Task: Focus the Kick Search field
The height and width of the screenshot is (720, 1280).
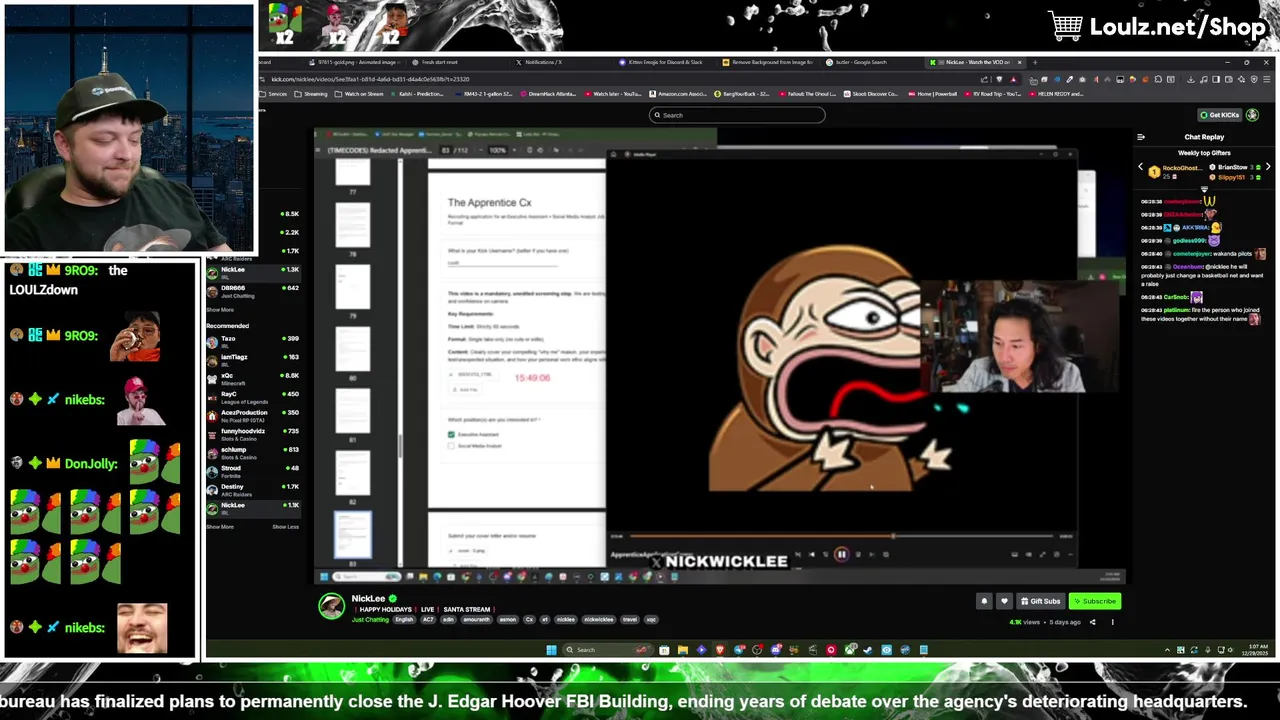Action: 737,115
